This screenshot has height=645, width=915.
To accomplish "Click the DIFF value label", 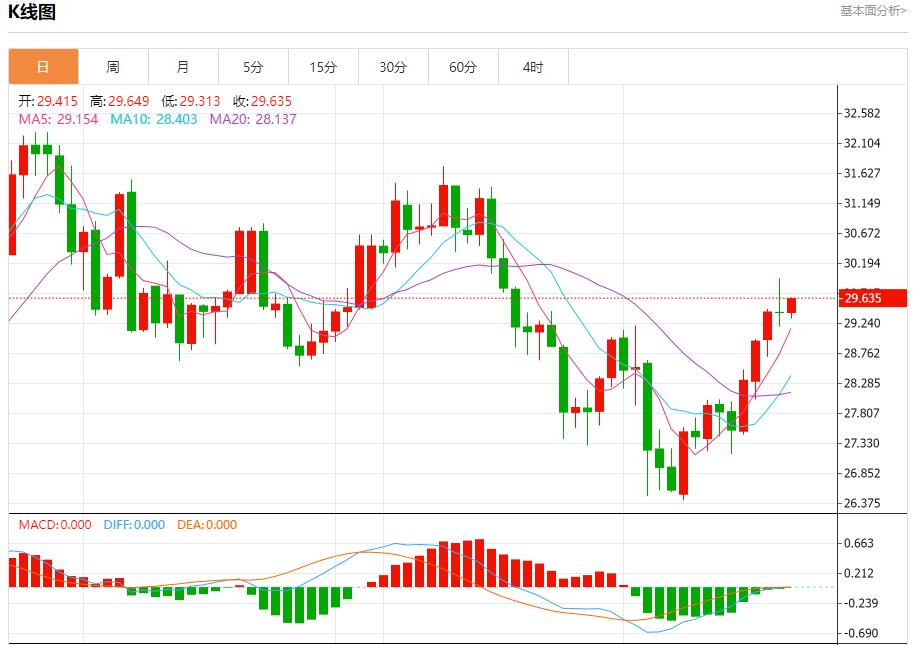I will (133, 524).
